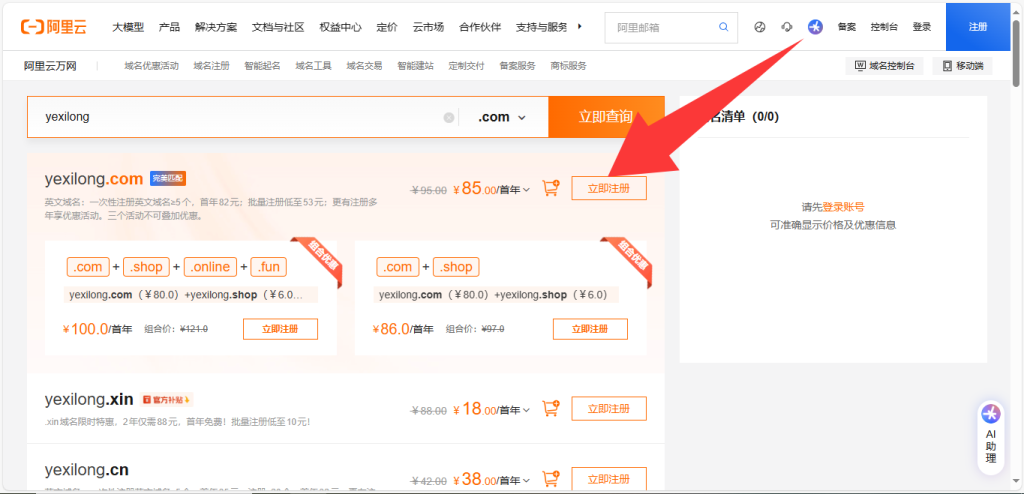Open the 解决方案 menu
The image size is (1024, 494).
tap(216, 27)
